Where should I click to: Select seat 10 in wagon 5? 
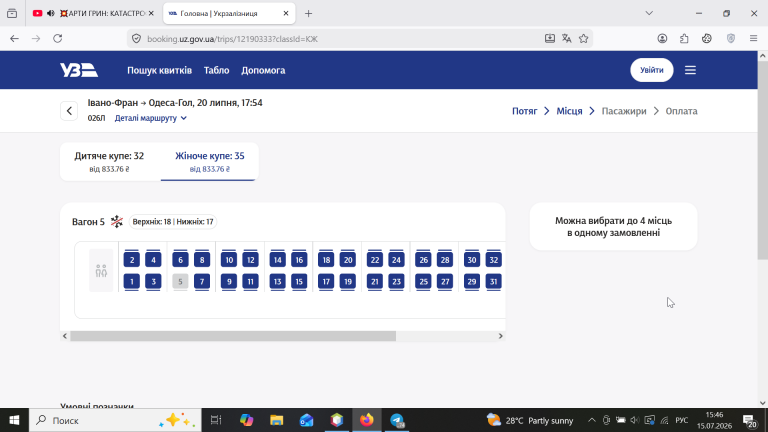(x=229, y=260)
